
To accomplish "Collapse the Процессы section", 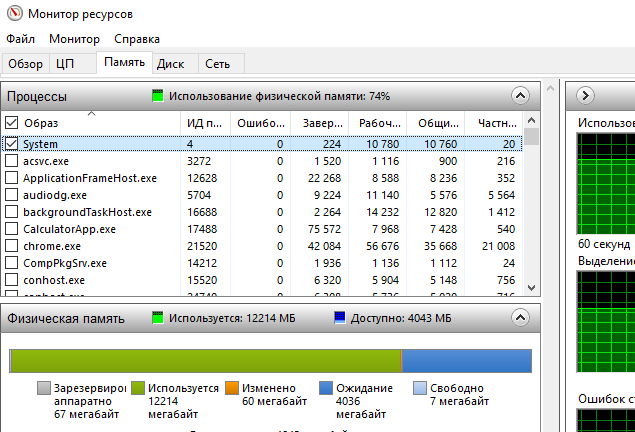I will pyautogui.click(x=520, y=96).
